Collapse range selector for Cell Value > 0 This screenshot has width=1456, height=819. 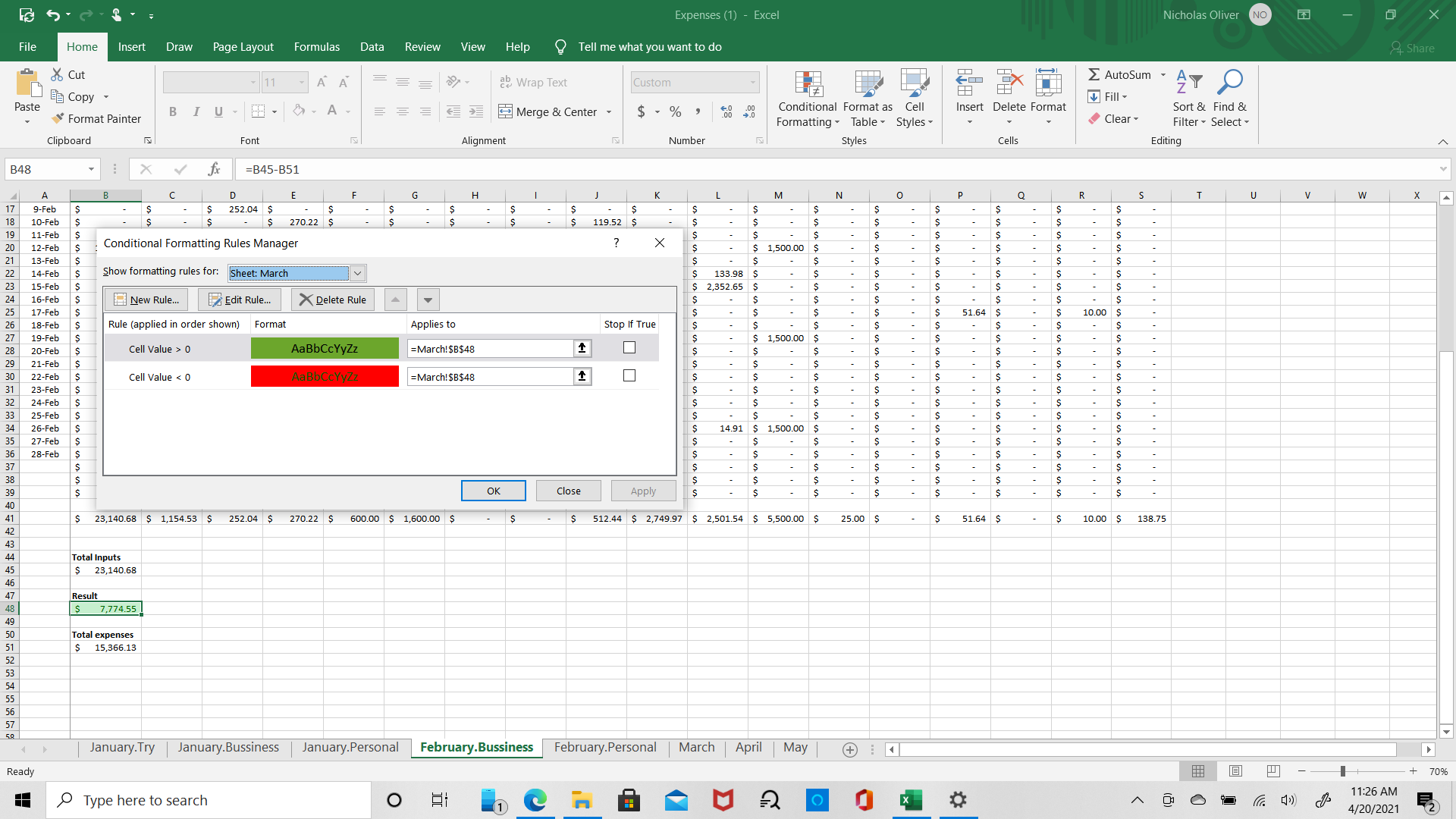point(582,348)
